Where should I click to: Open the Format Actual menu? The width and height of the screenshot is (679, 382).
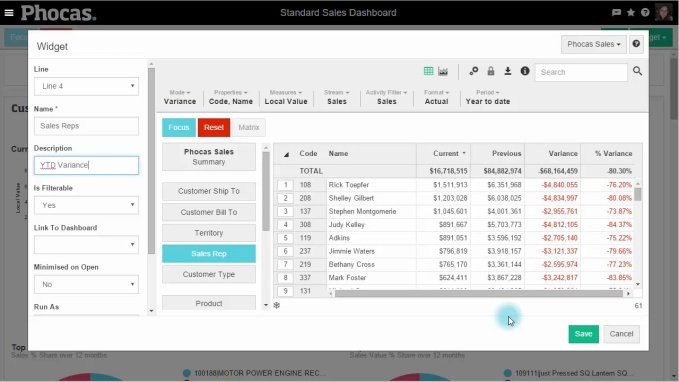(x=436, y=97)
